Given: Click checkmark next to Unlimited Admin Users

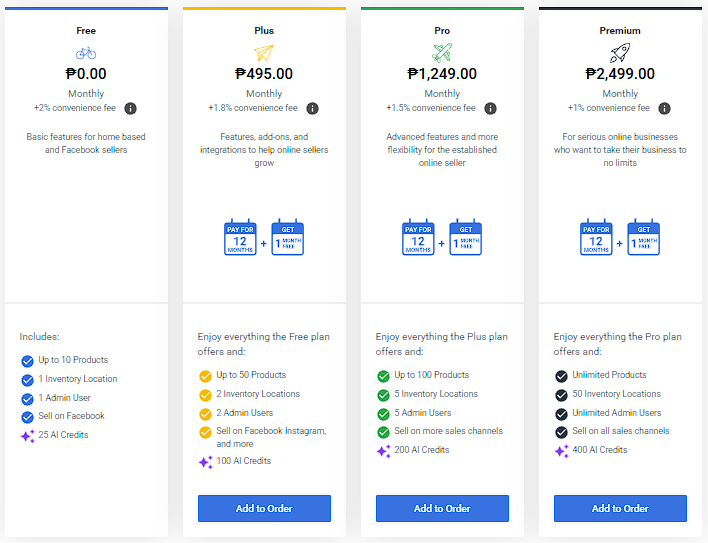Looking at the screenshot, I should pyautogui.click(x=561, y=413).
